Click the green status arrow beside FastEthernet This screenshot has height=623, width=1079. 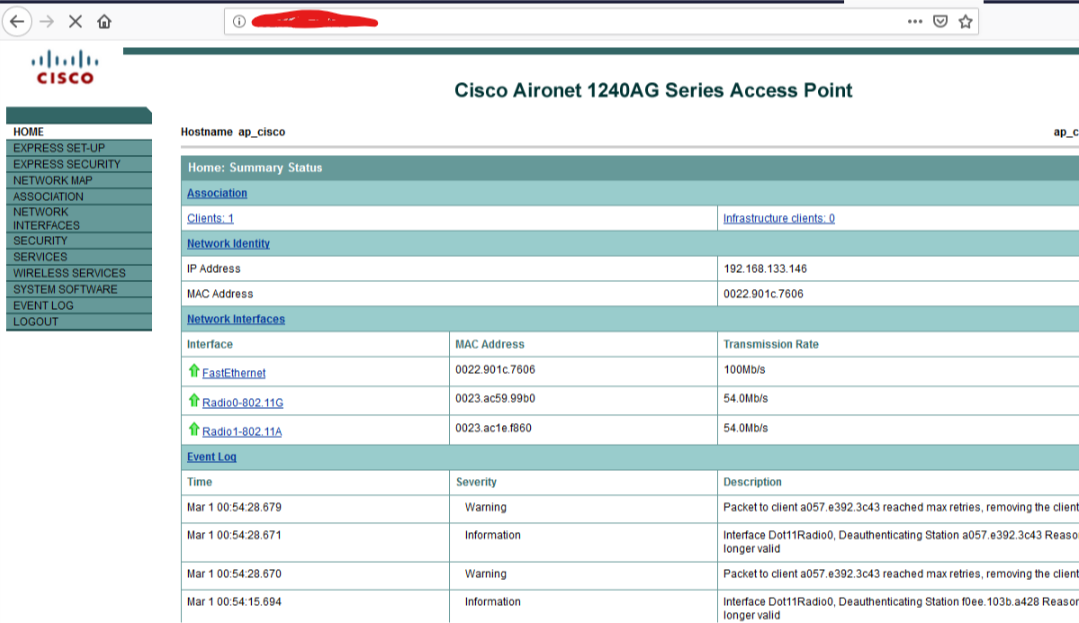tap(196, 372)
